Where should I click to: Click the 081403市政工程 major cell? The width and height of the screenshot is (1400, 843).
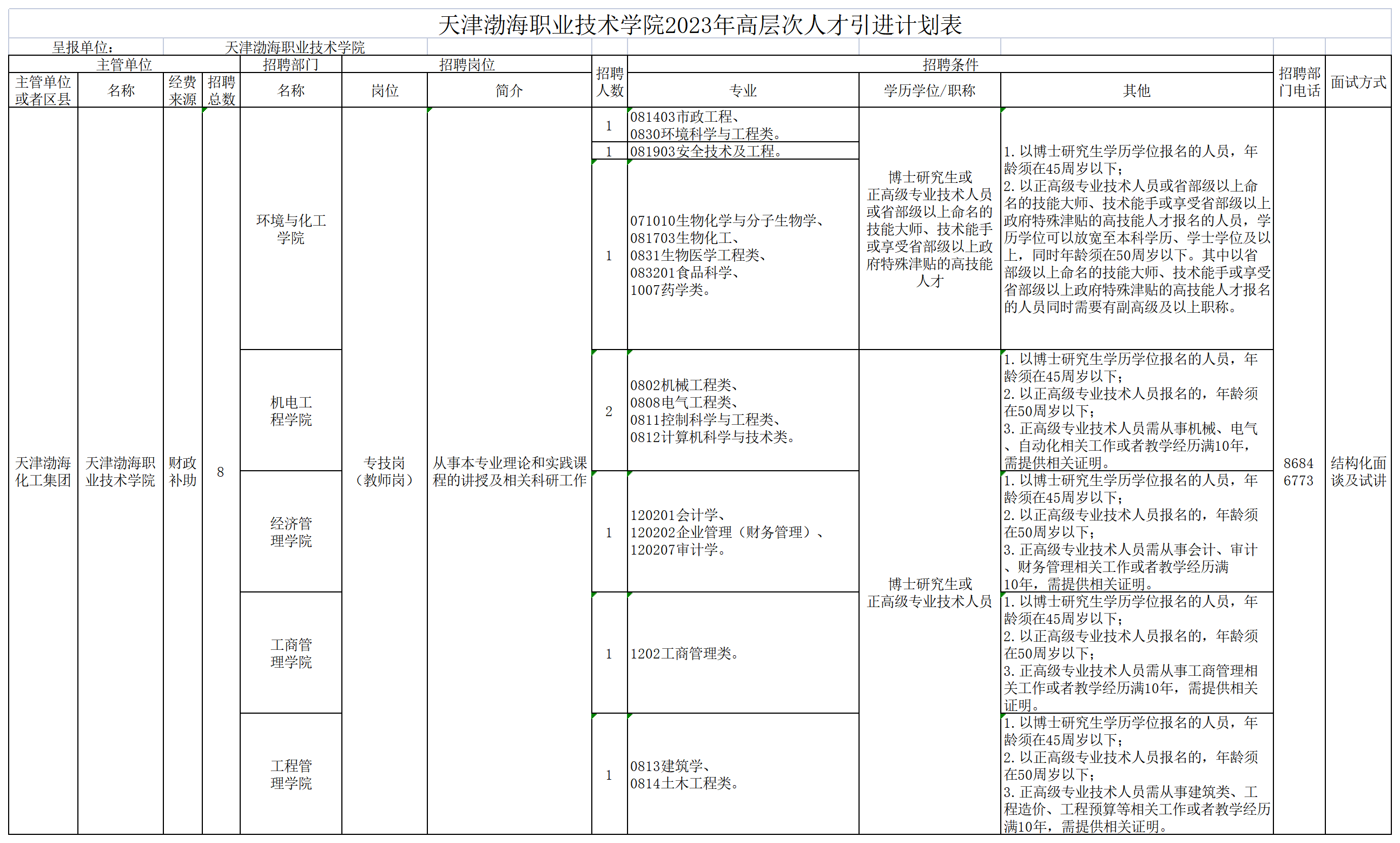[x=743, y=125]
